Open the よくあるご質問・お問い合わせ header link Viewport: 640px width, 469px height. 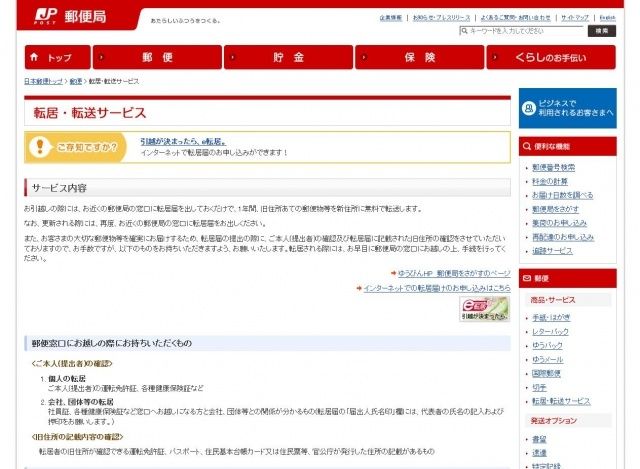pyautogui.click(x=516, y=18)
